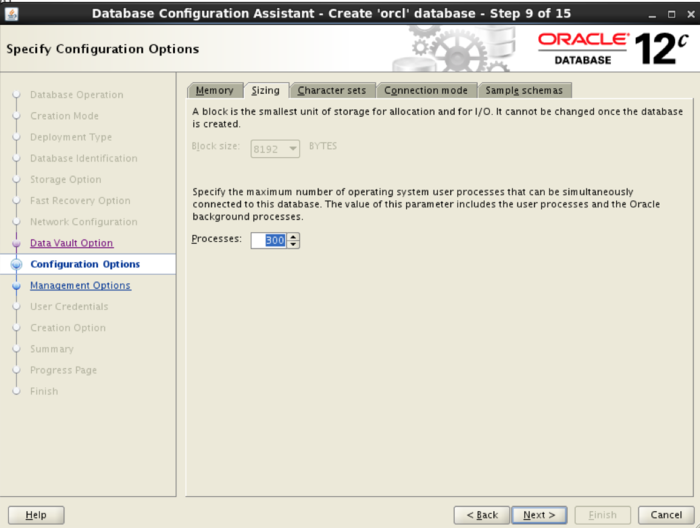This screenshot has height=528, width=700.
Task: Click the Java window menu icon
Action: tap(11, 14)
